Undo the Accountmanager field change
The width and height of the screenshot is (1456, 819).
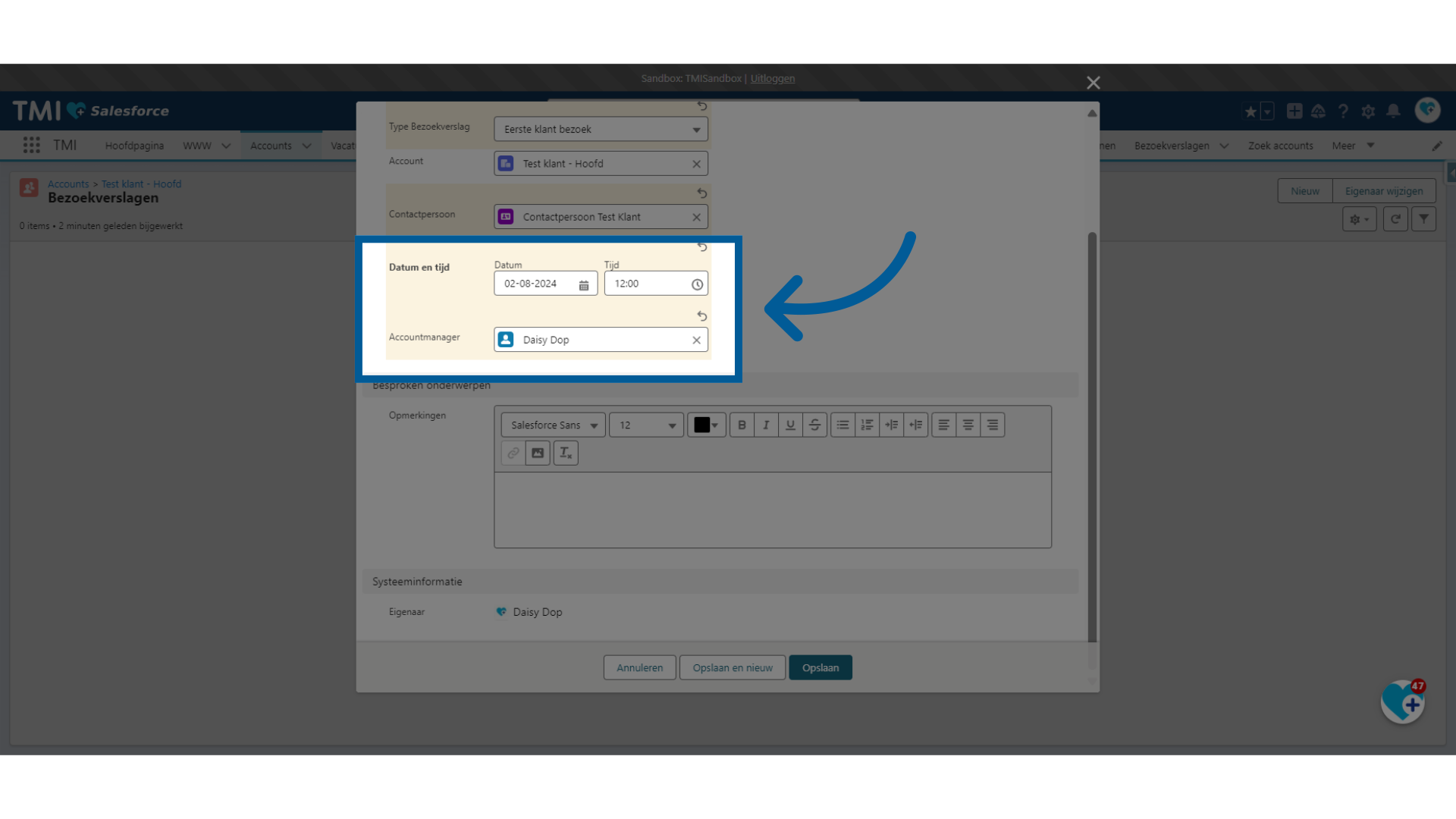(x=702, y=316)
